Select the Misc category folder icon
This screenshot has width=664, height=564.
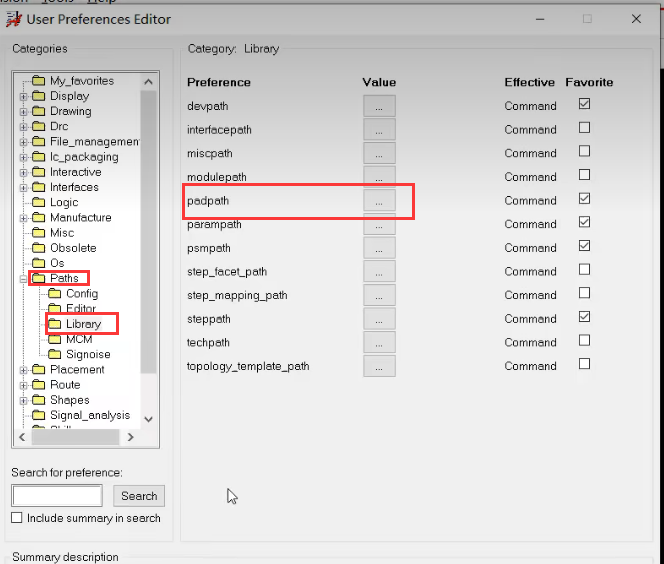point(39,233)
